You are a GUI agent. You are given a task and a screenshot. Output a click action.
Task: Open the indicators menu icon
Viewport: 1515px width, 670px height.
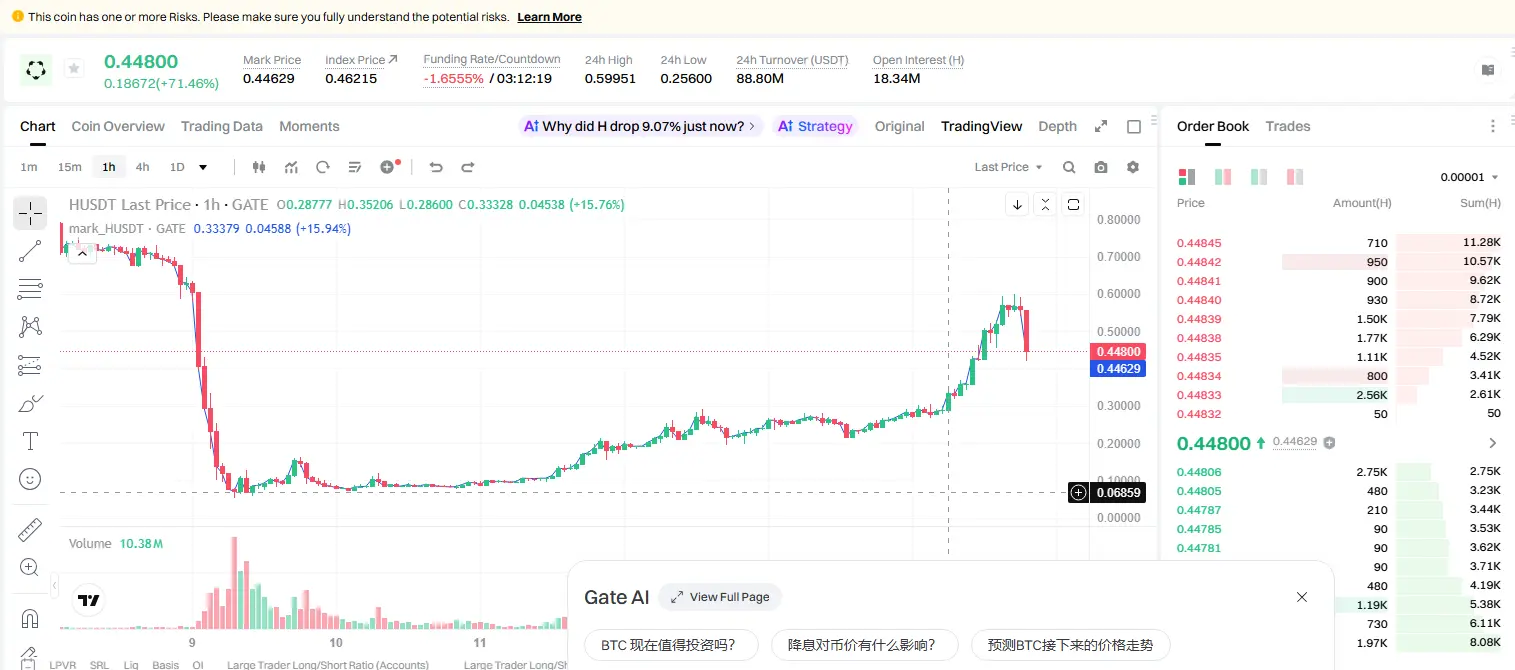291,167
